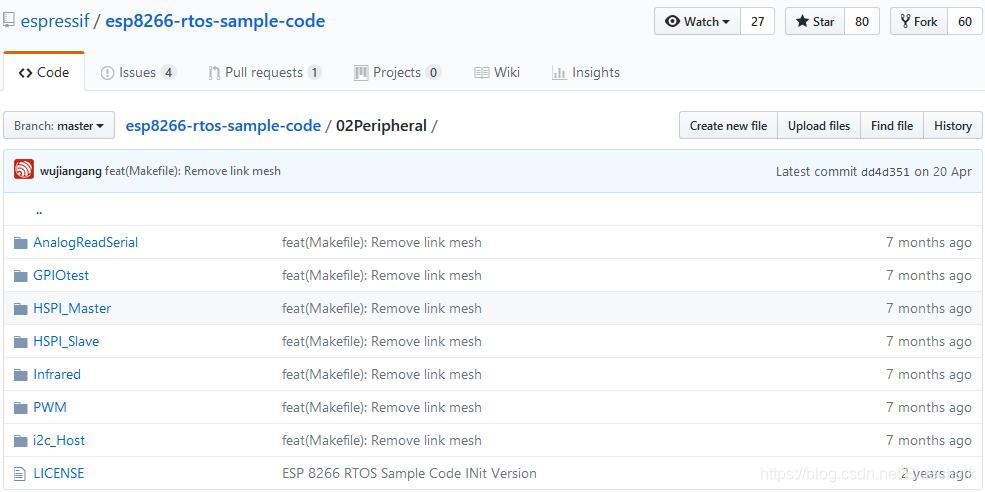
Task: Open the HSPI_Slave folder
Action: tap(66, 342)
